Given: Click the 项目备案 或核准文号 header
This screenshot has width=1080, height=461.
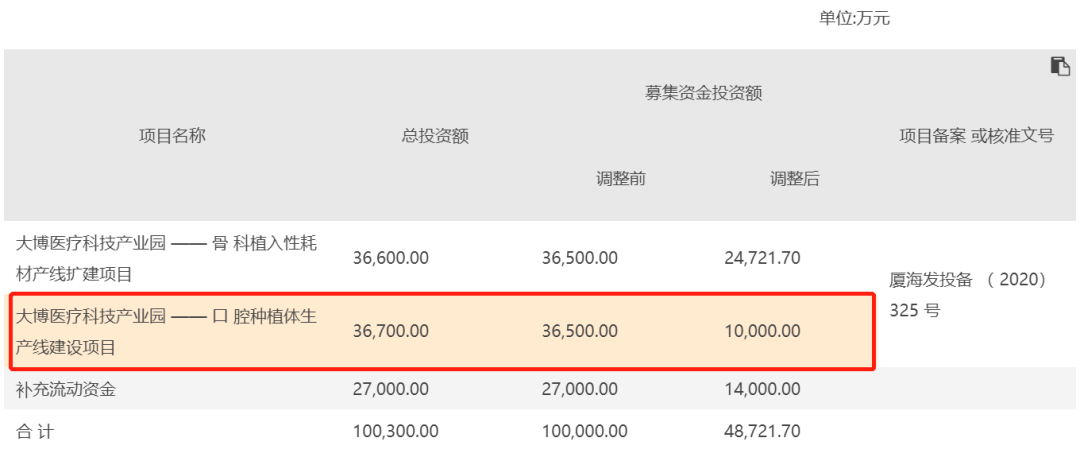Looking at the screenshot, I should point(976,136).
